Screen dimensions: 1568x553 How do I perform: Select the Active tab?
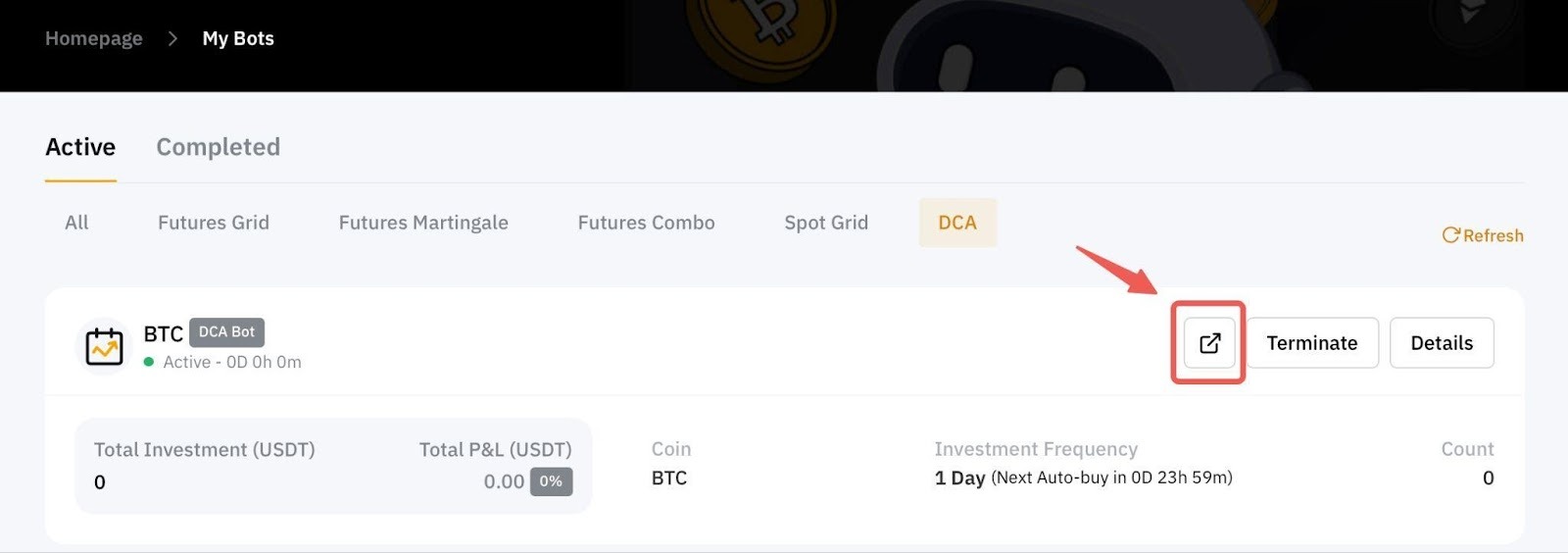pyautogui.click(x=80, y=147)
